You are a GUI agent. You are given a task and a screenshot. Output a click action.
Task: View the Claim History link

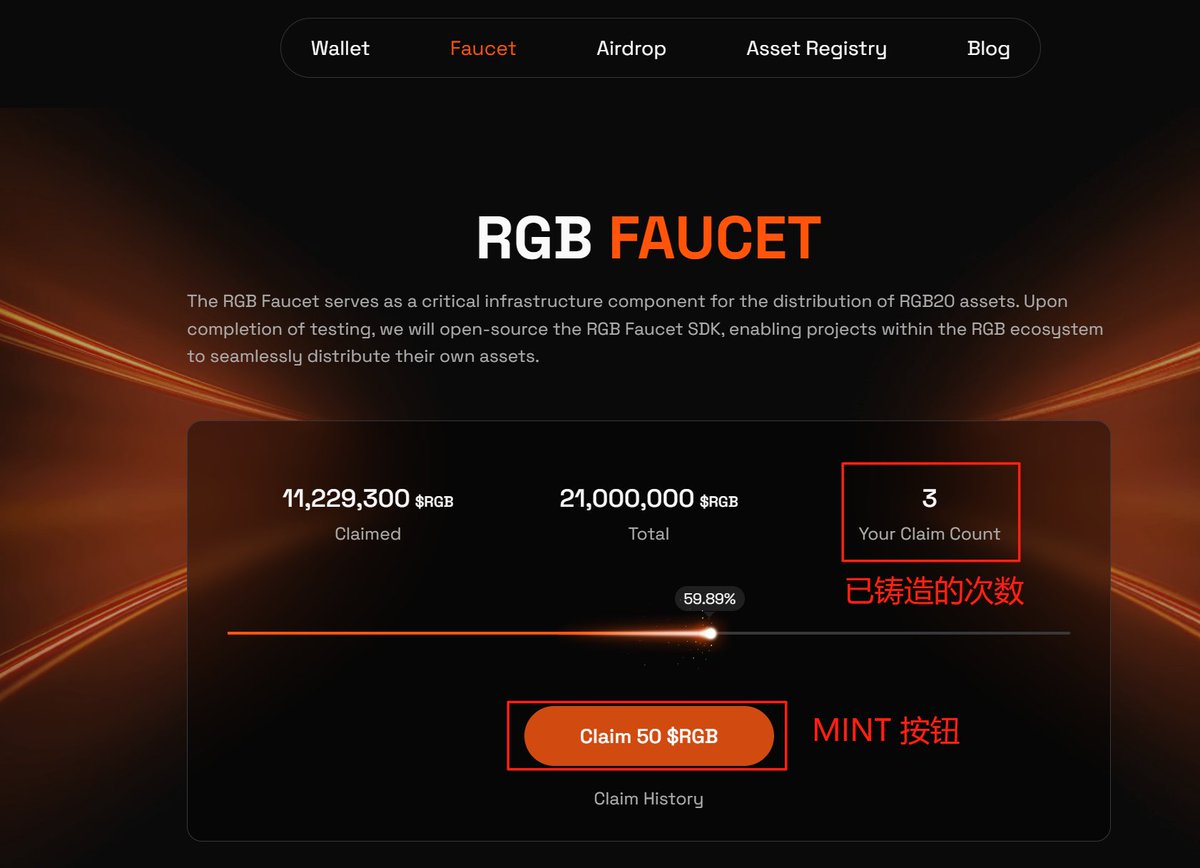pyautogui.click(x=648, y=799)
